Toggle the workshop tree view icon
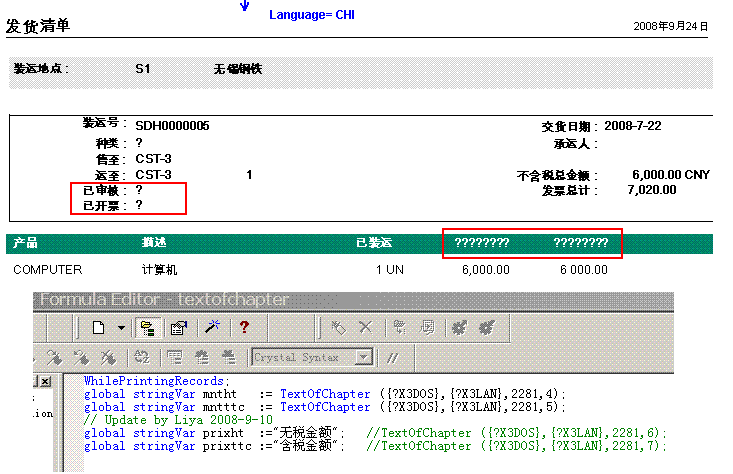 147,327
